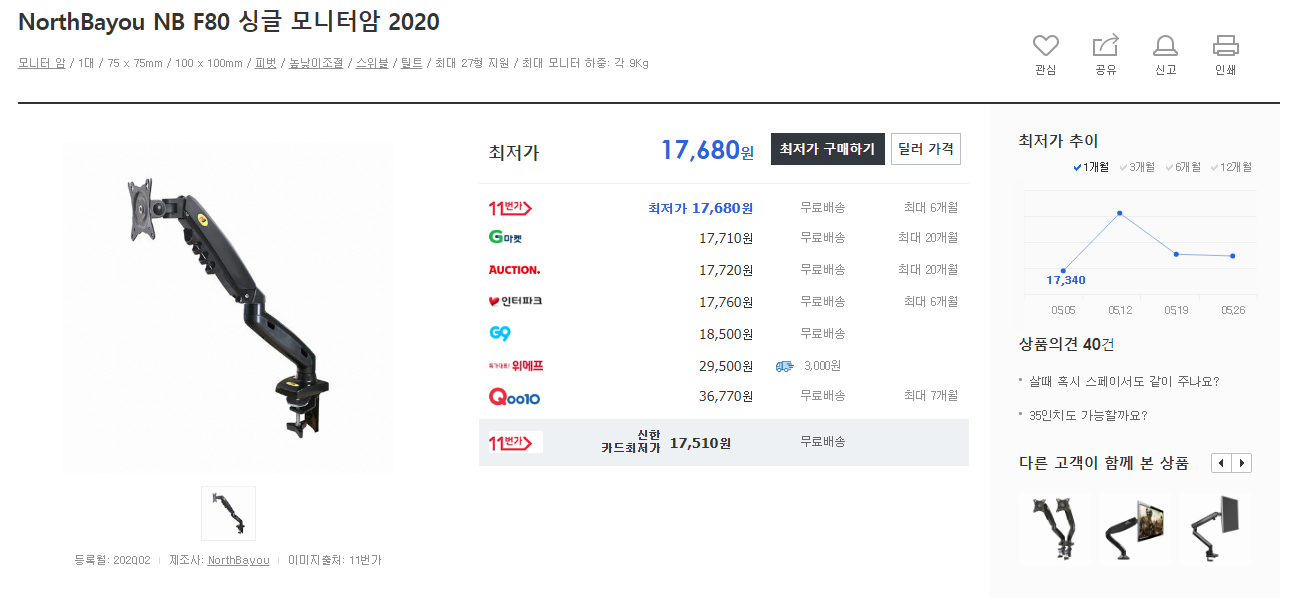Screen dimensions: 1313x602
Task: Click the 최저가 구매하기 button
Action: [827, 149]
